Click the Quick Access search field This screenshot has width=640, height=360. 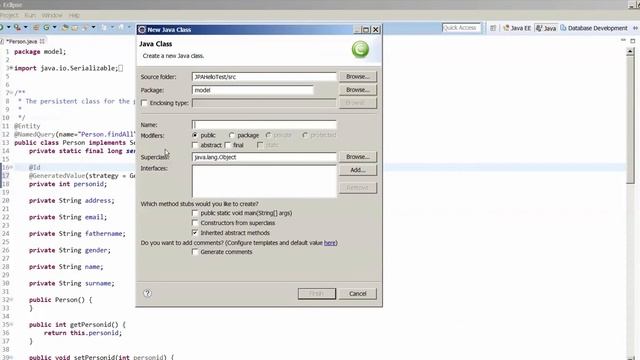461,28
